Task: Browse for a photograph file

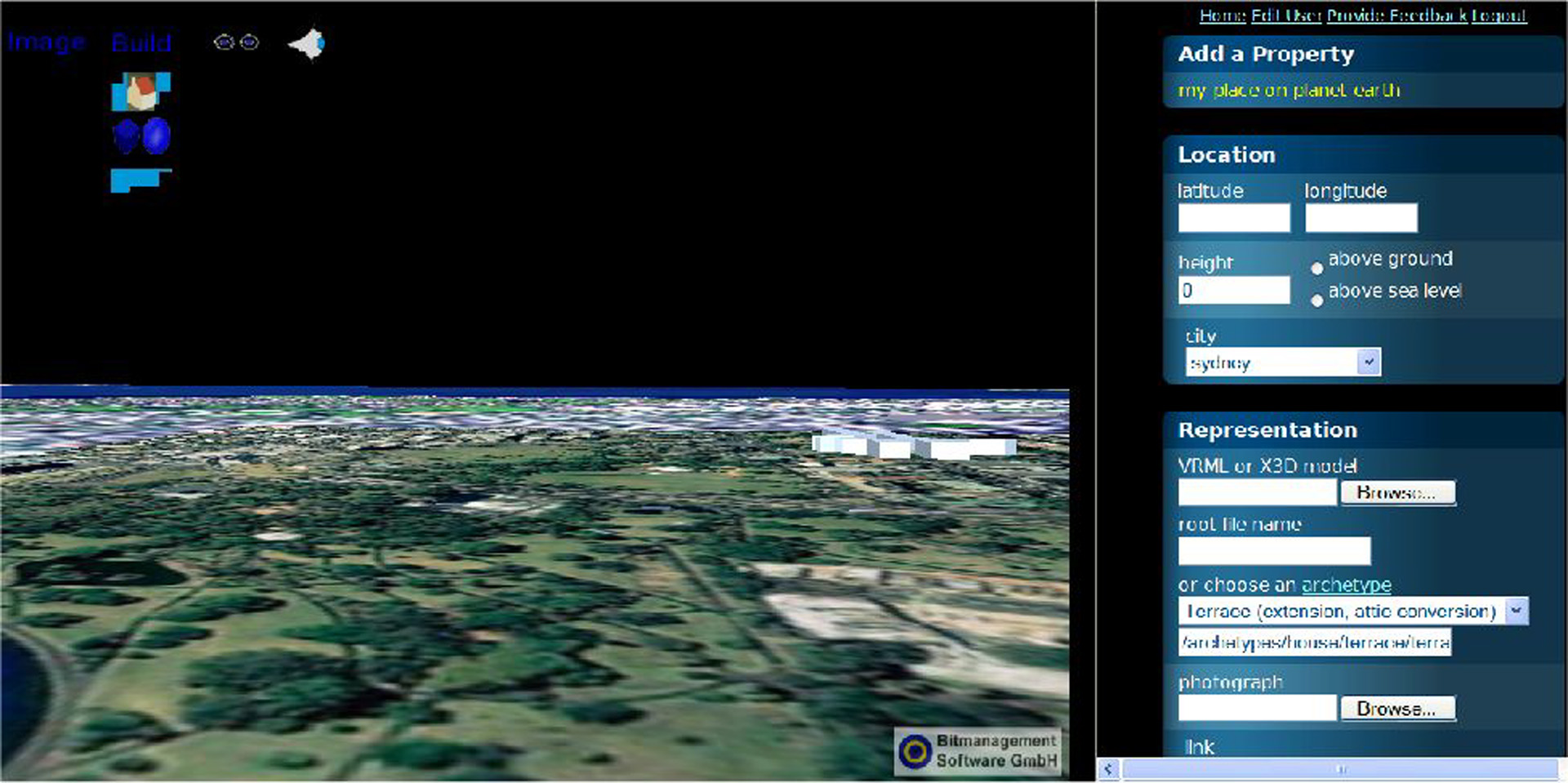Action: pyautogui.click(x=1396, y=709)
